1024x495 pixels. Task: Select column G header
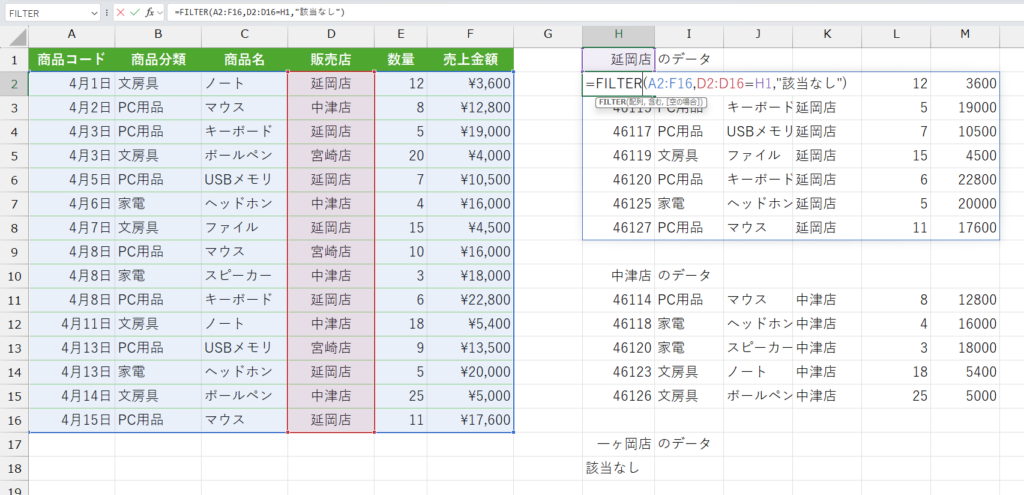pos(548,36)
